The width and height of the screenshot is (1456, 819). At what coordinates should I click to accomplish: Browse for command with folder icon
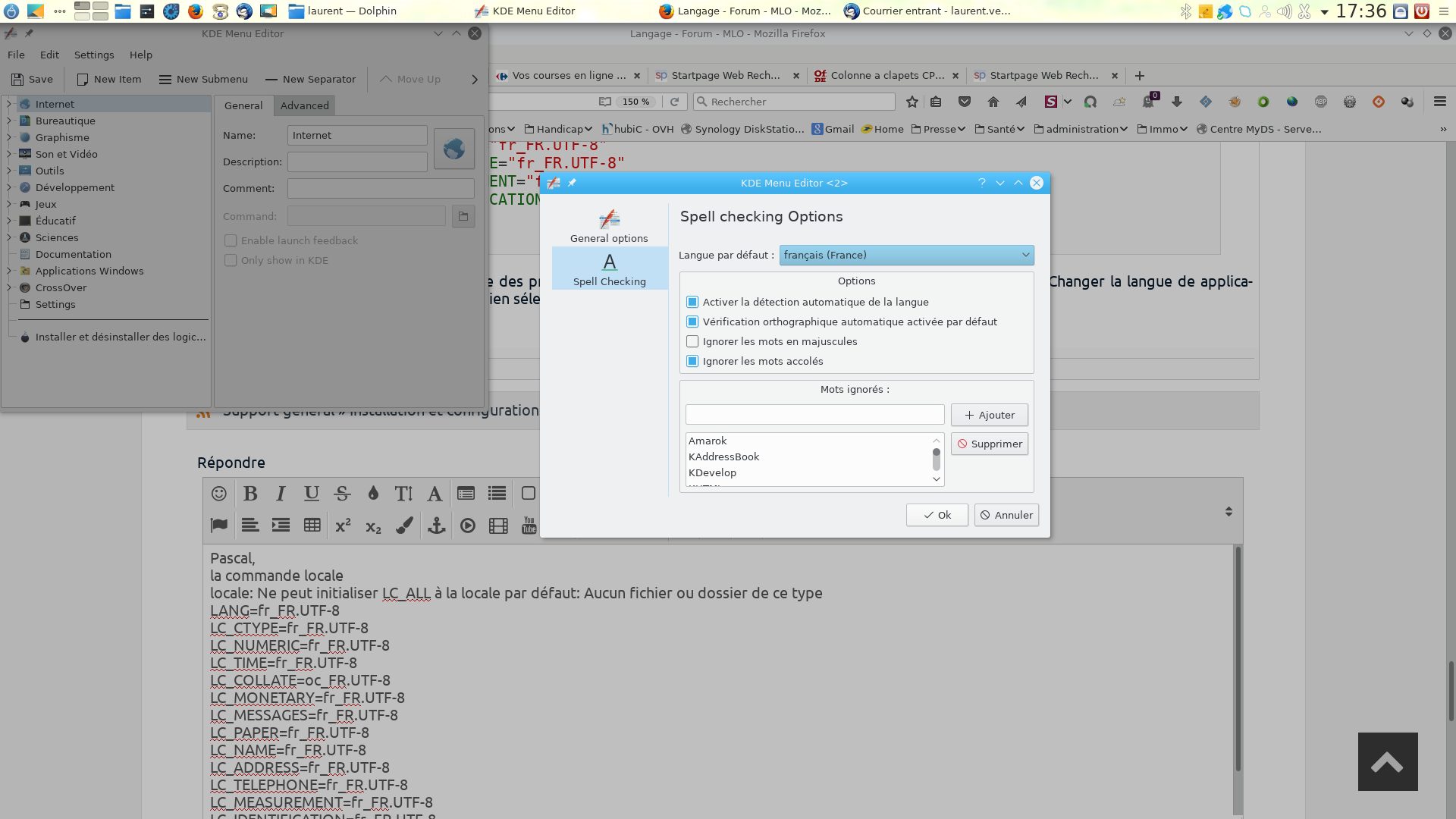click(x=463, y=216)
